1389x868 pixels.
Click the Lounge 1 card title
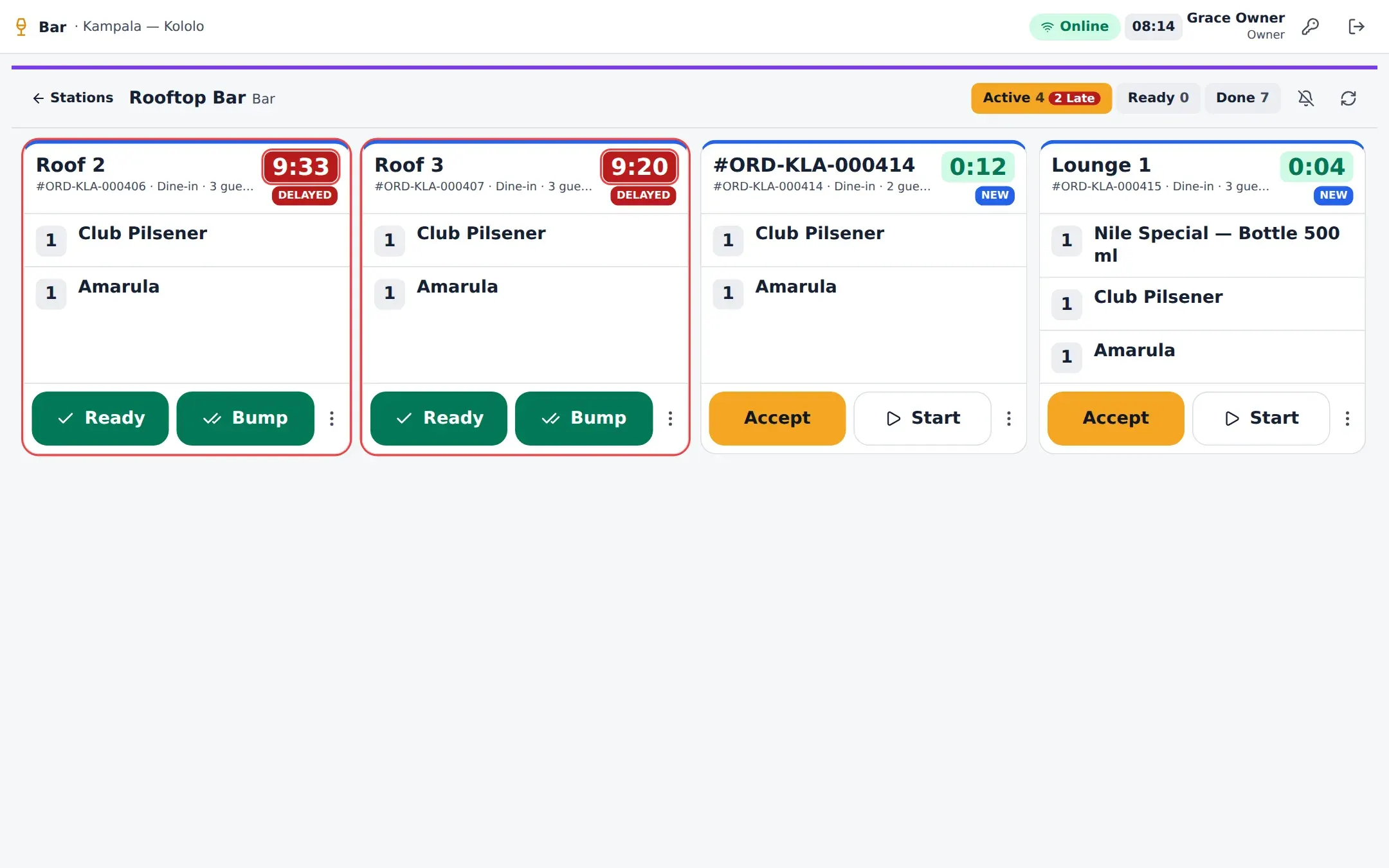[1101, 165]
